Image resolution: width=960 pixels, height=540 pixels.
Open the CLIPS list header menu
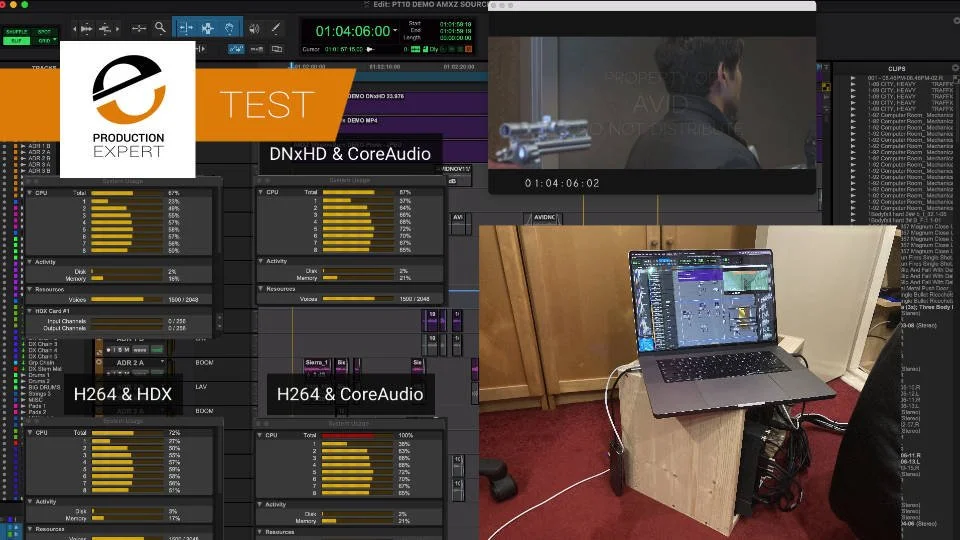(x=896, y=69)
